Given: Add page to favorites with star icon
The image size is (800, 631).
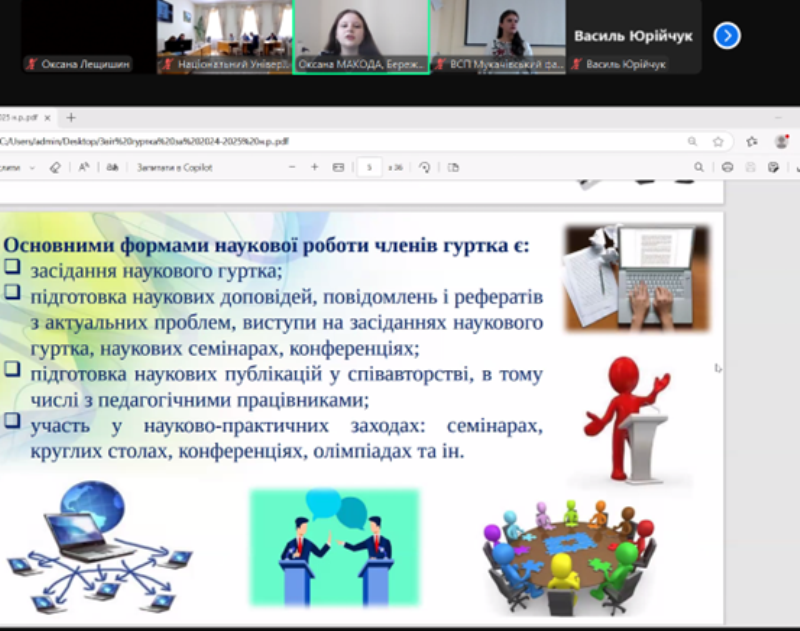Looking at the screenshot, I should [718, 142].
